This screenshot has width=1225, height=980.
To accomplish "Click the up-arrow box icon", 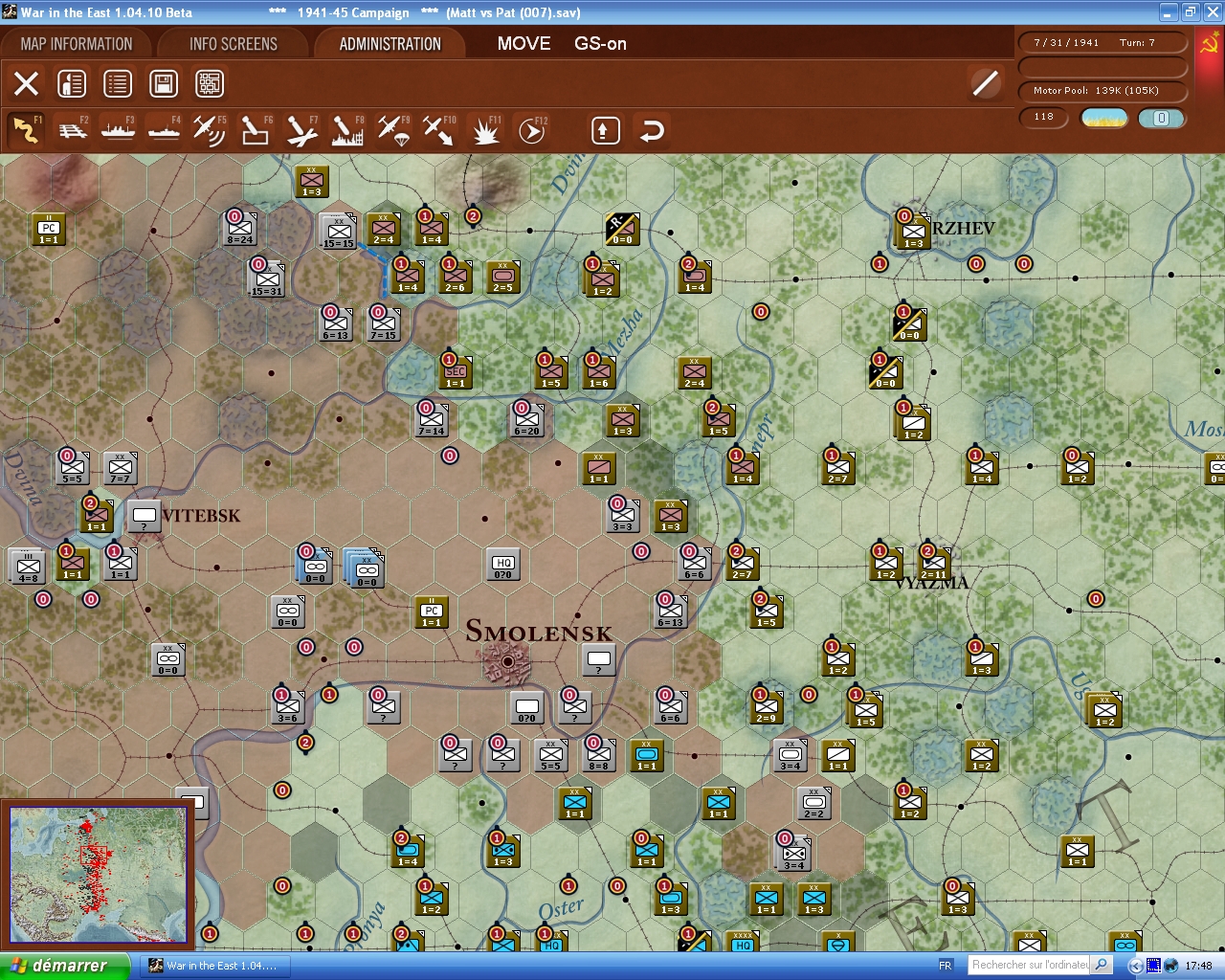I will (x=605, y=130).
